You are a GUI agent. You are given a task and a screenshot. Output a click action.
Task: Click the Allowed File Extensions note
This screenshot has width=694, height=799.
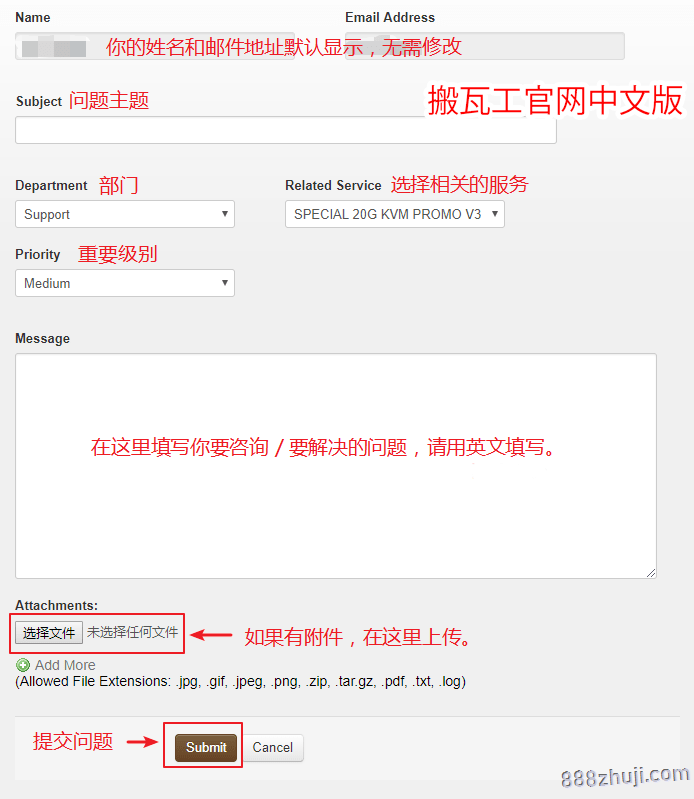[241, 681]
